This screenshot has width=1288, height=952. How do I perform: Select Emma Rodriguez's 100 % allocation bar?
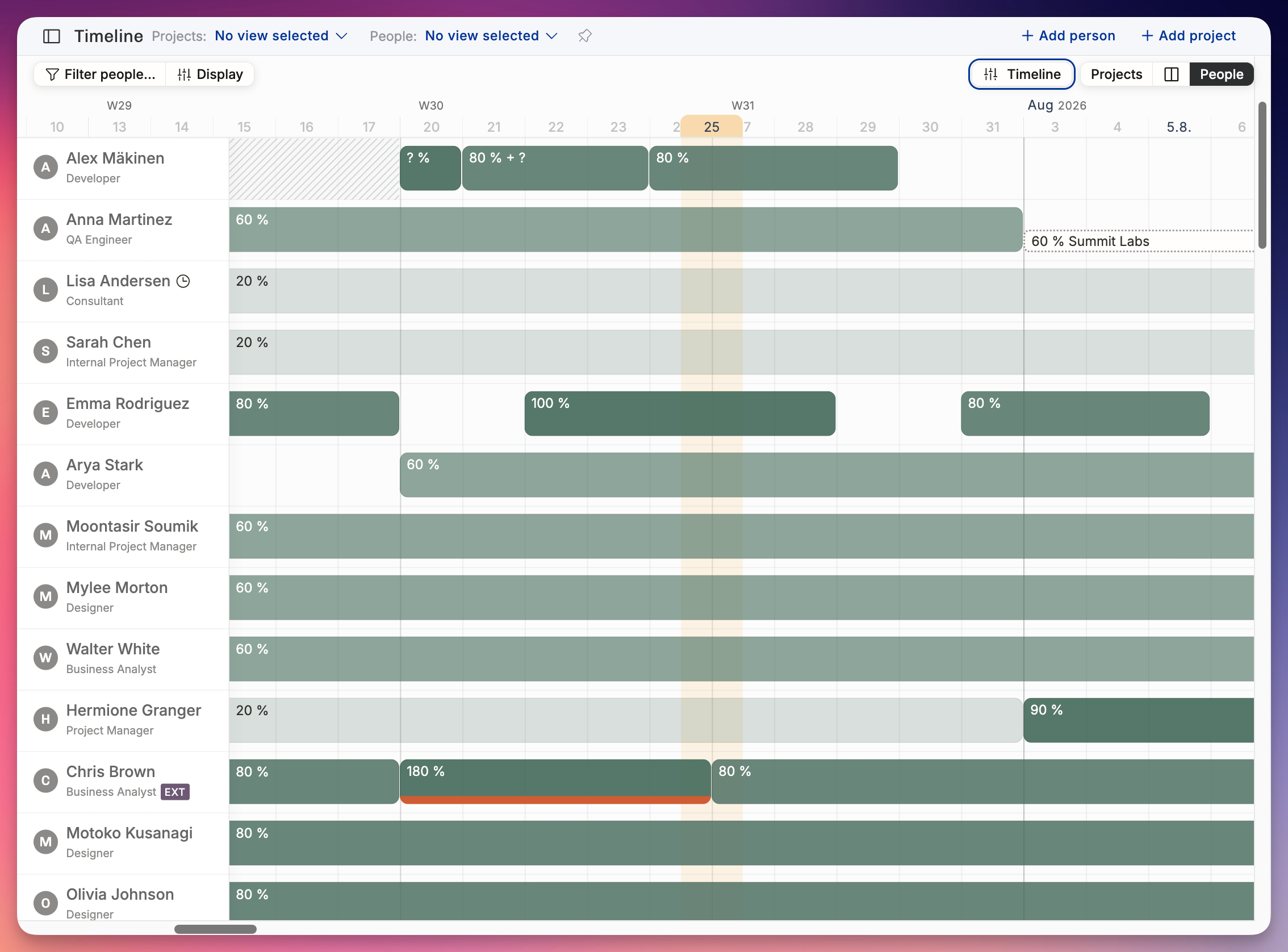point(680,414)
